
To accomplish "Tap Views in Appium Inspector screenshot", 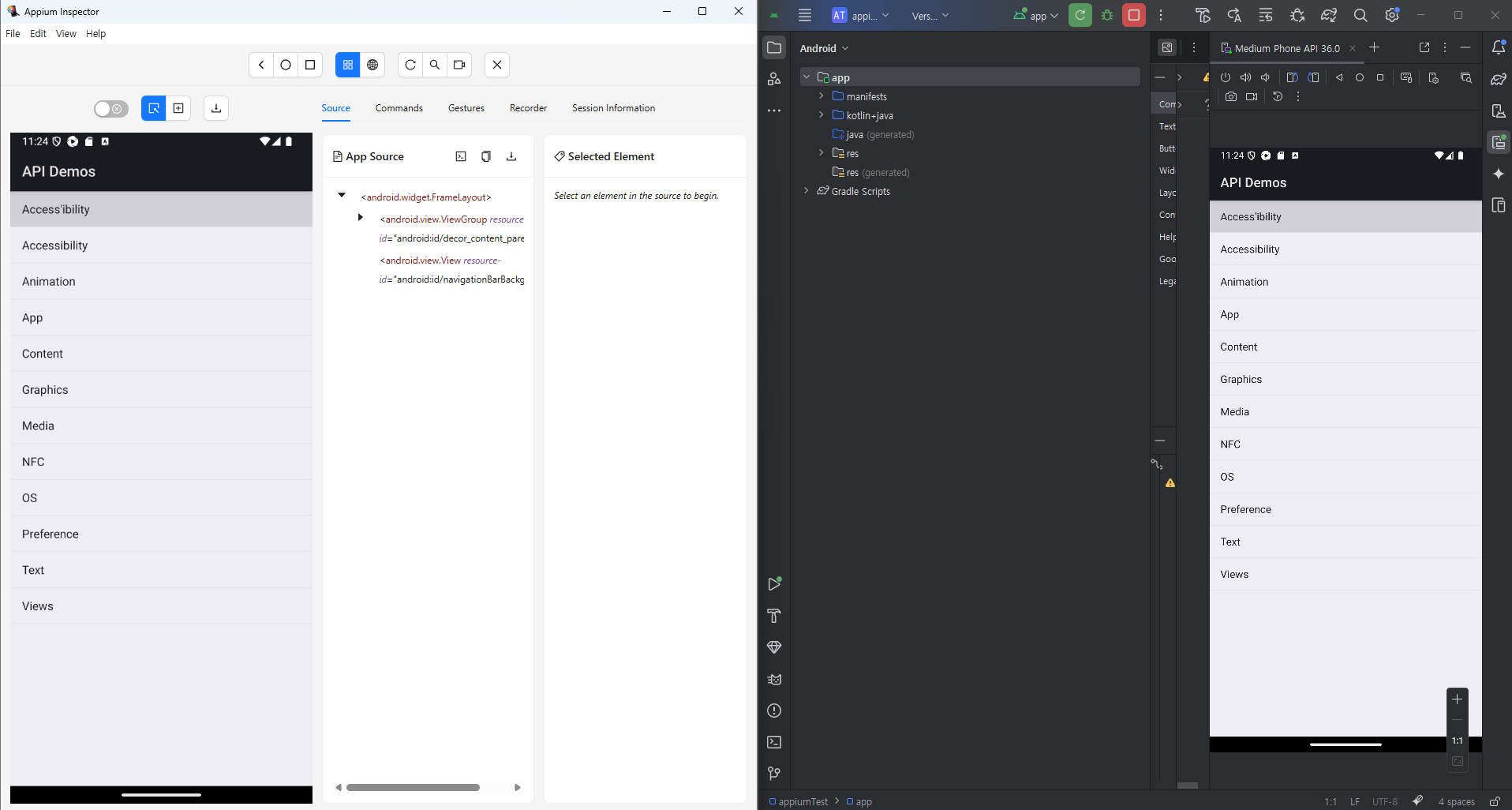I will click(161, 606).
